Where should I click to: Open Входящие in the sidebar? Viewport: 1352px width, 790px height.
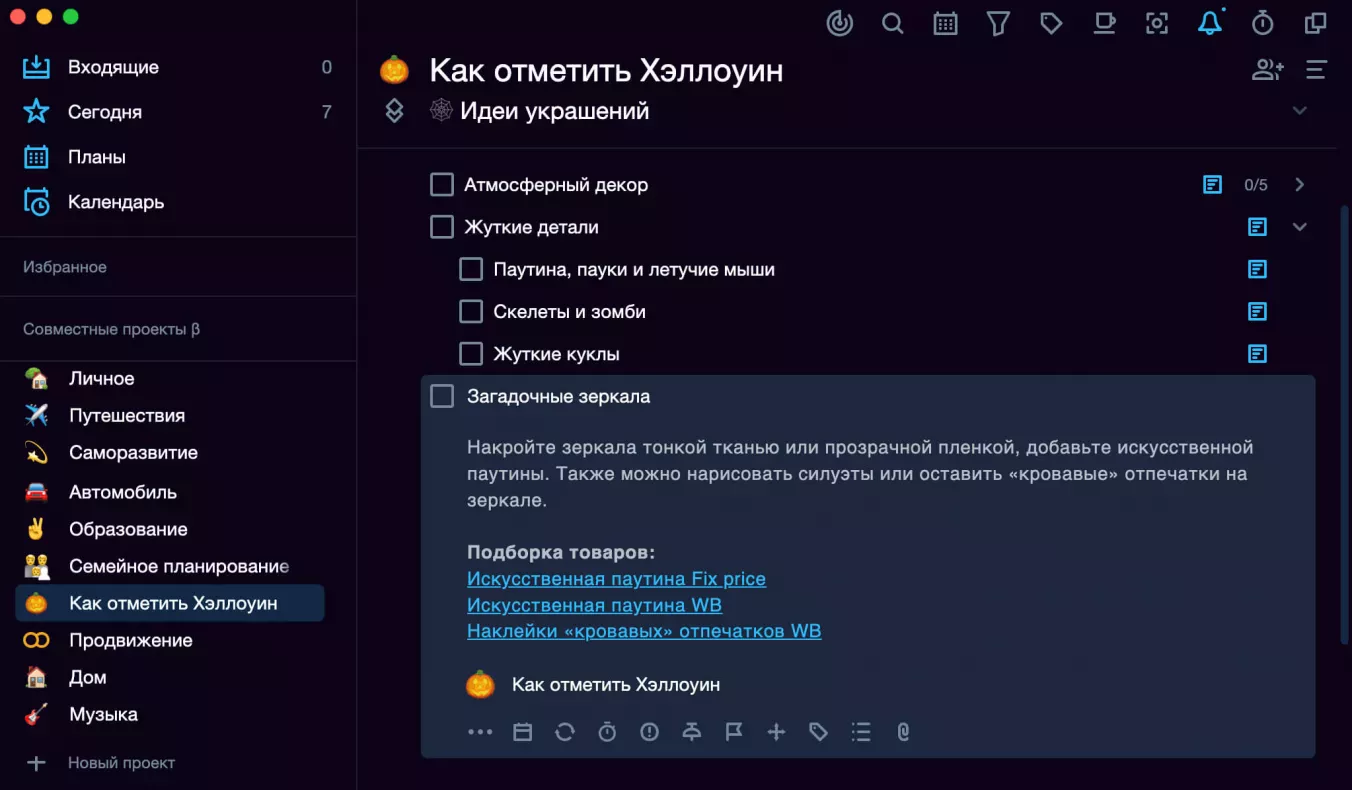178,67
